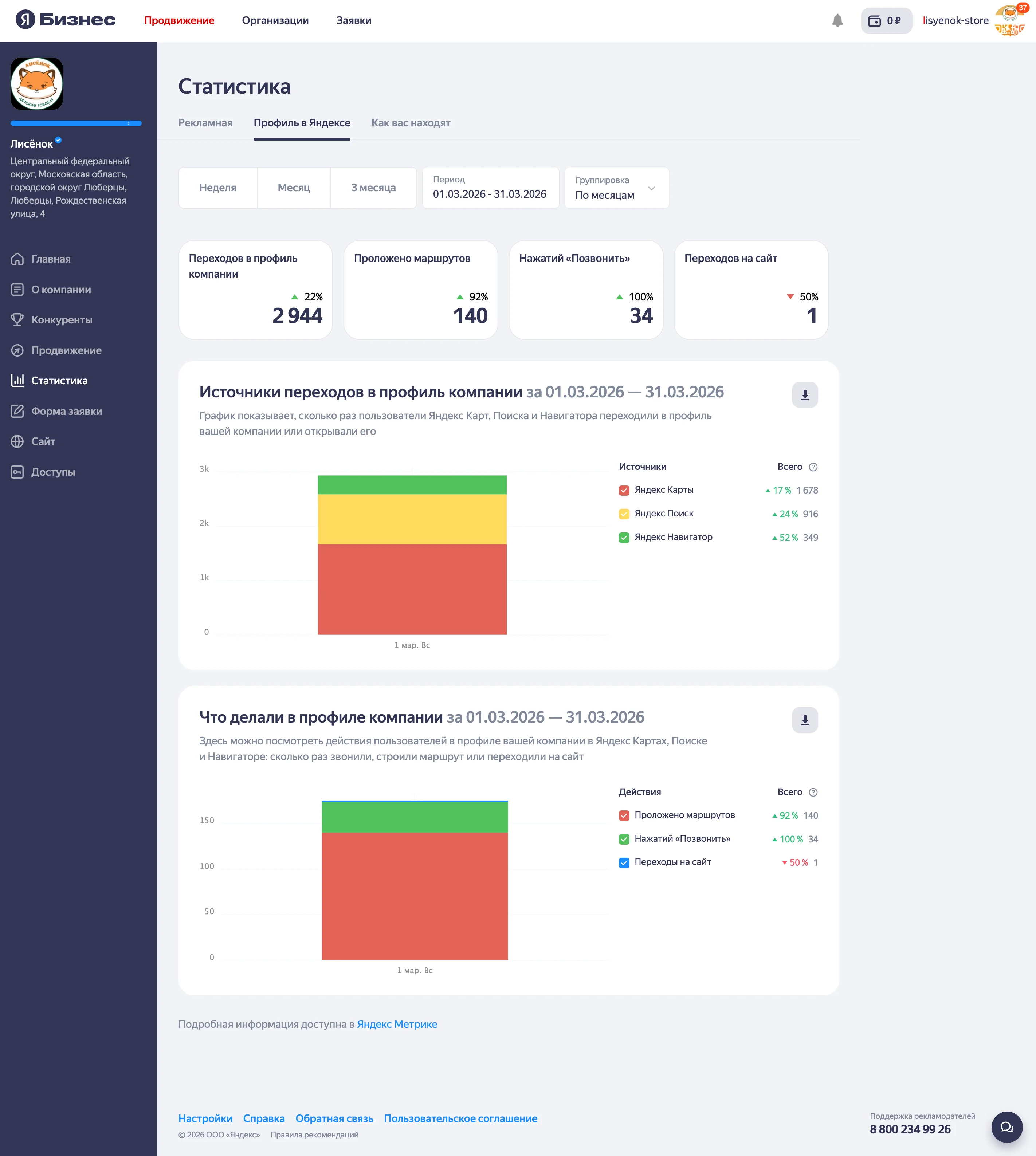Open the Настройки footer link
This screenshot has height=1156, width=1036.
coord(205,1118)
